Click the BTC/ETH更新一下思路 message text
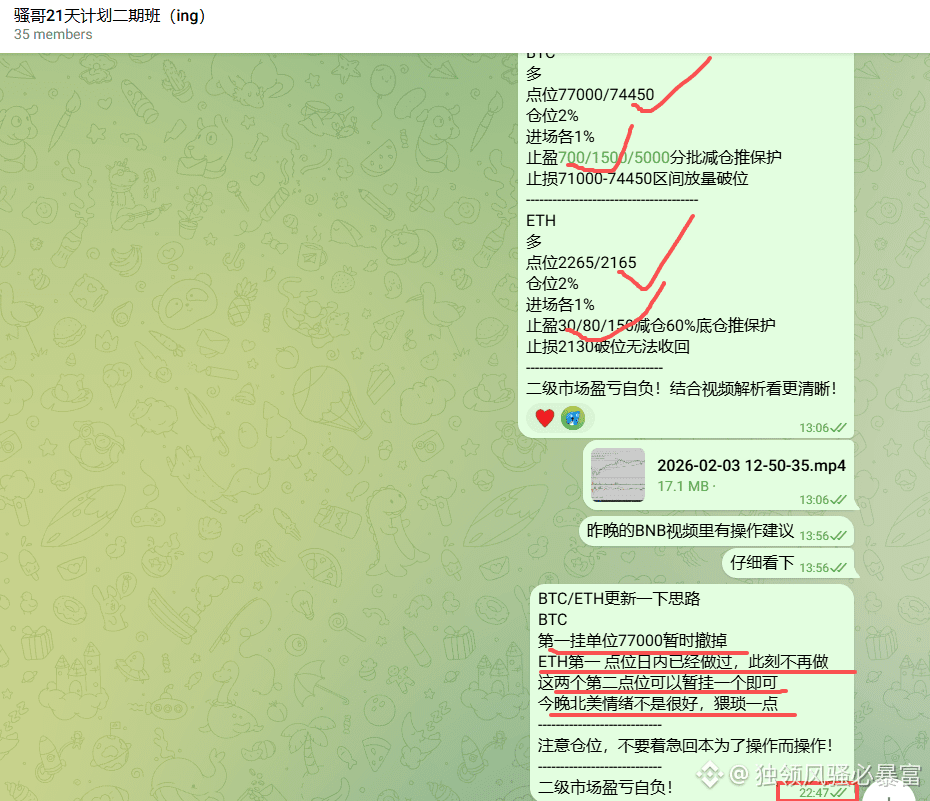 [619, 598]
